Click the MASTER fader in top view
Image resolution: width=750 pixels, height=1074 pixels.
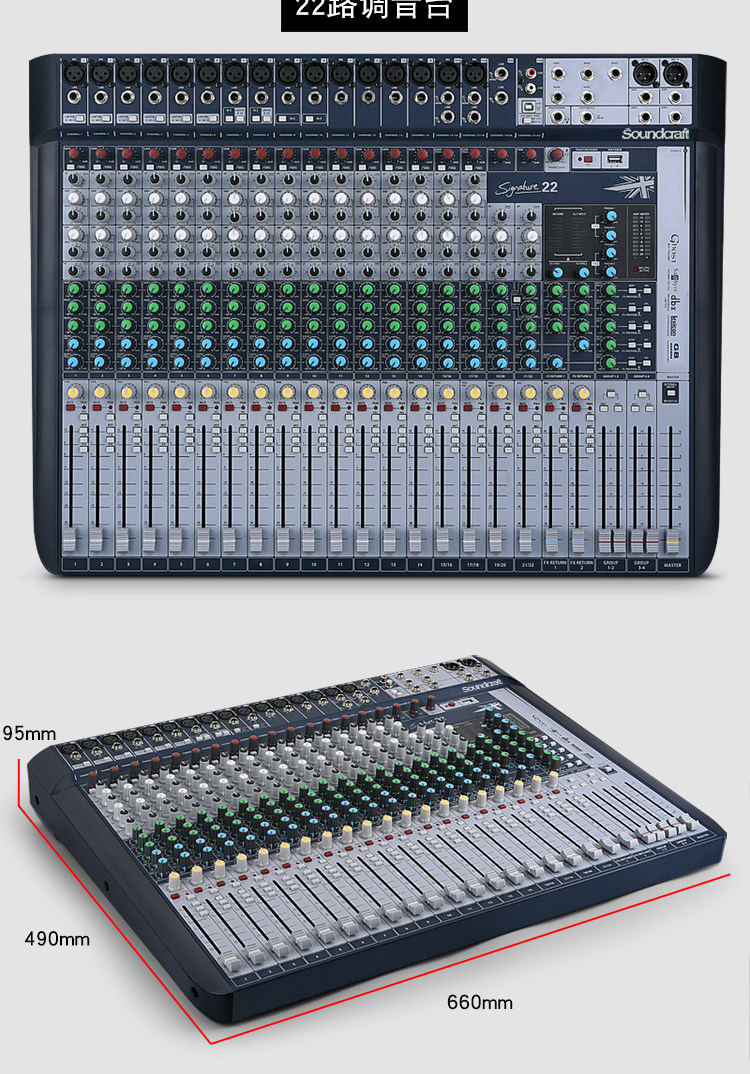point(673,540)
